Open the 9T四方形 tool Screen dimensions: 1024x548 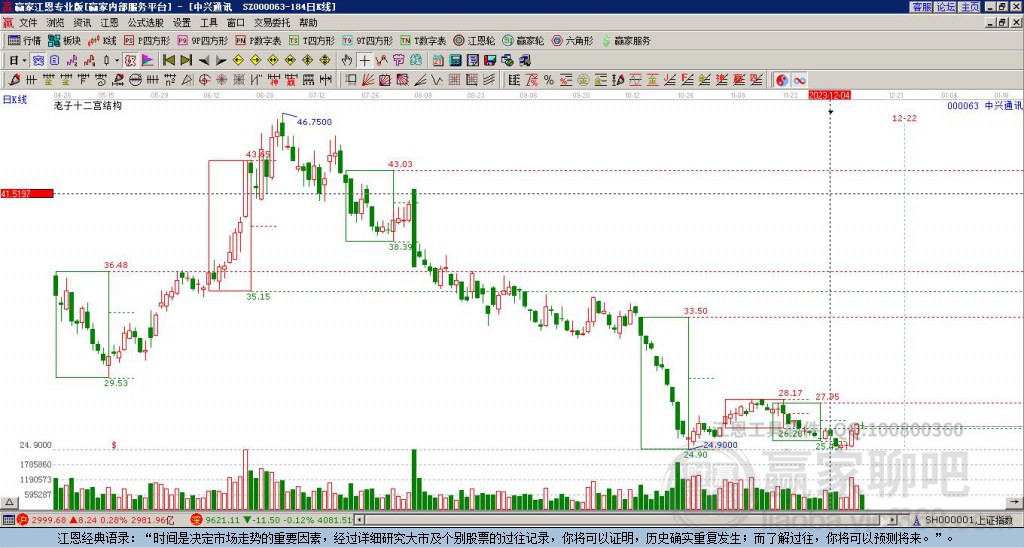tap(368, 40)
